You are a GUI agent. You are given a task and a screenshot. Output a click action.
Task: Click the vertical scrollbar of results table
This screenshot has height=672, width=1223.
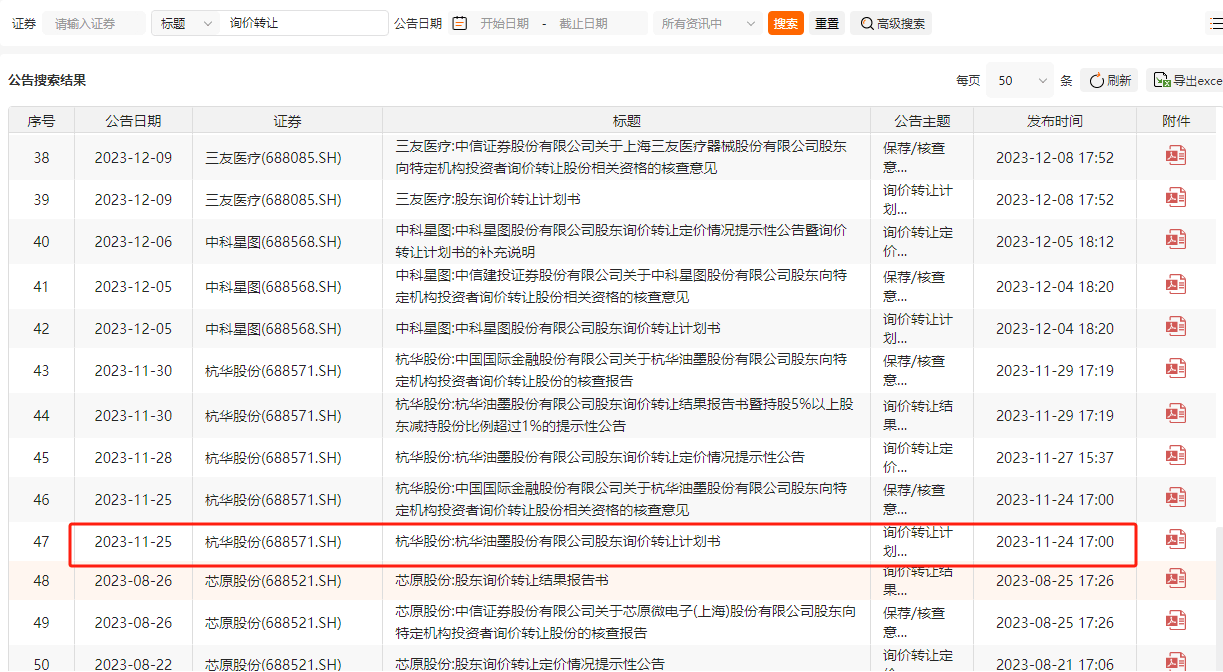click(x=1218, y=600)
